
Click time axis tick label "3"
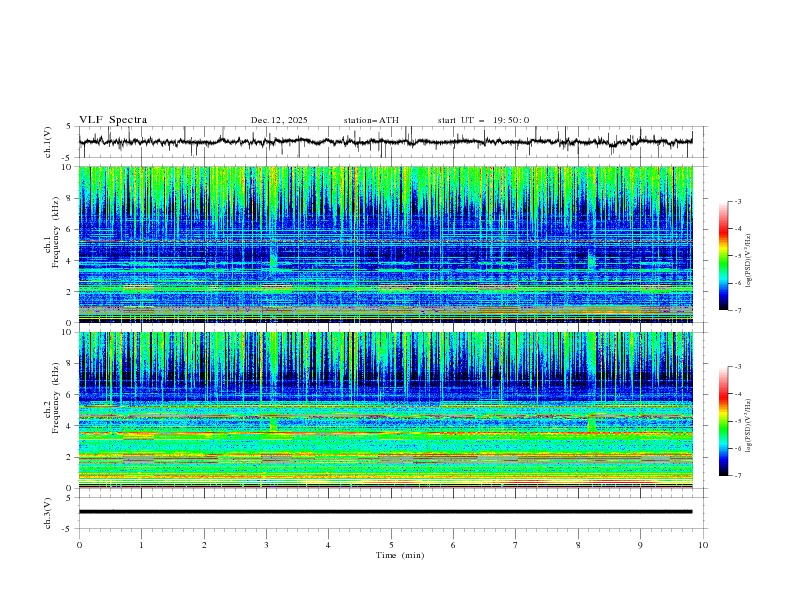[266, 545]
